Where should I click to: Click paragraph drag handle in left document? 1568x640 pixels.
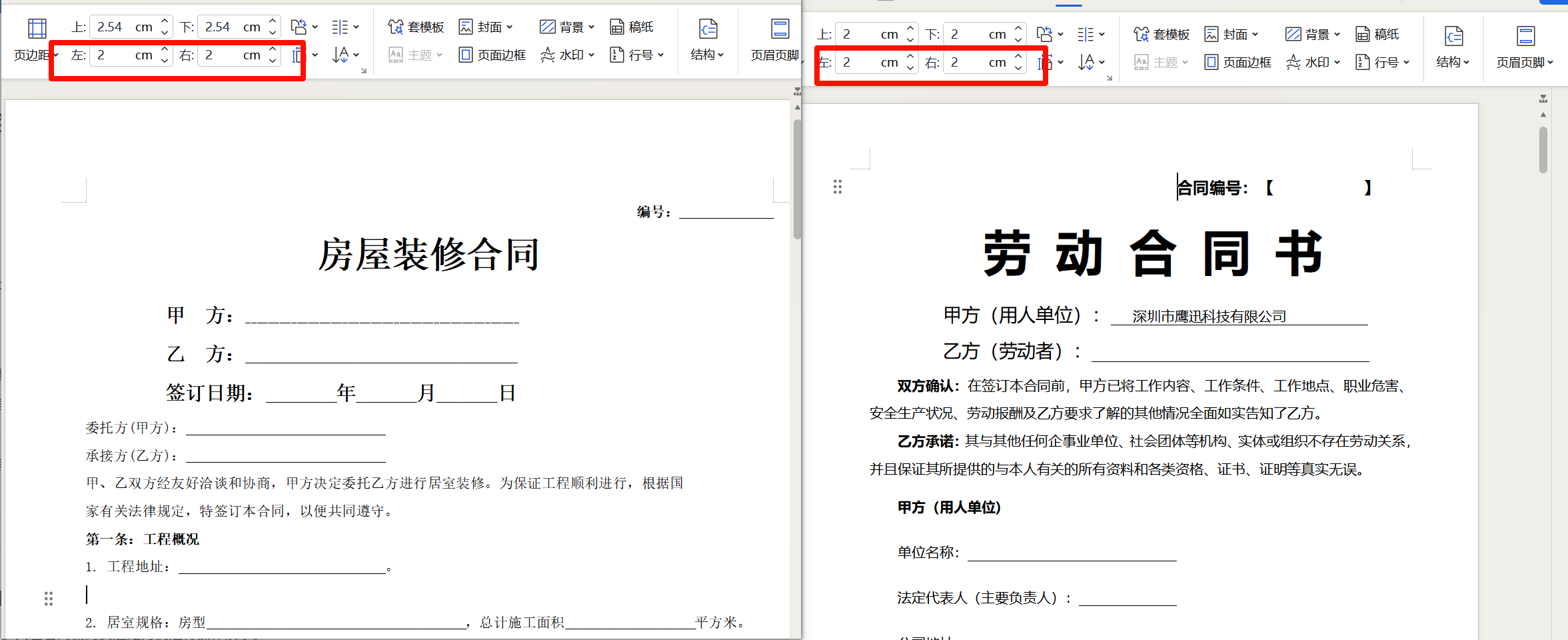[49, 599]
